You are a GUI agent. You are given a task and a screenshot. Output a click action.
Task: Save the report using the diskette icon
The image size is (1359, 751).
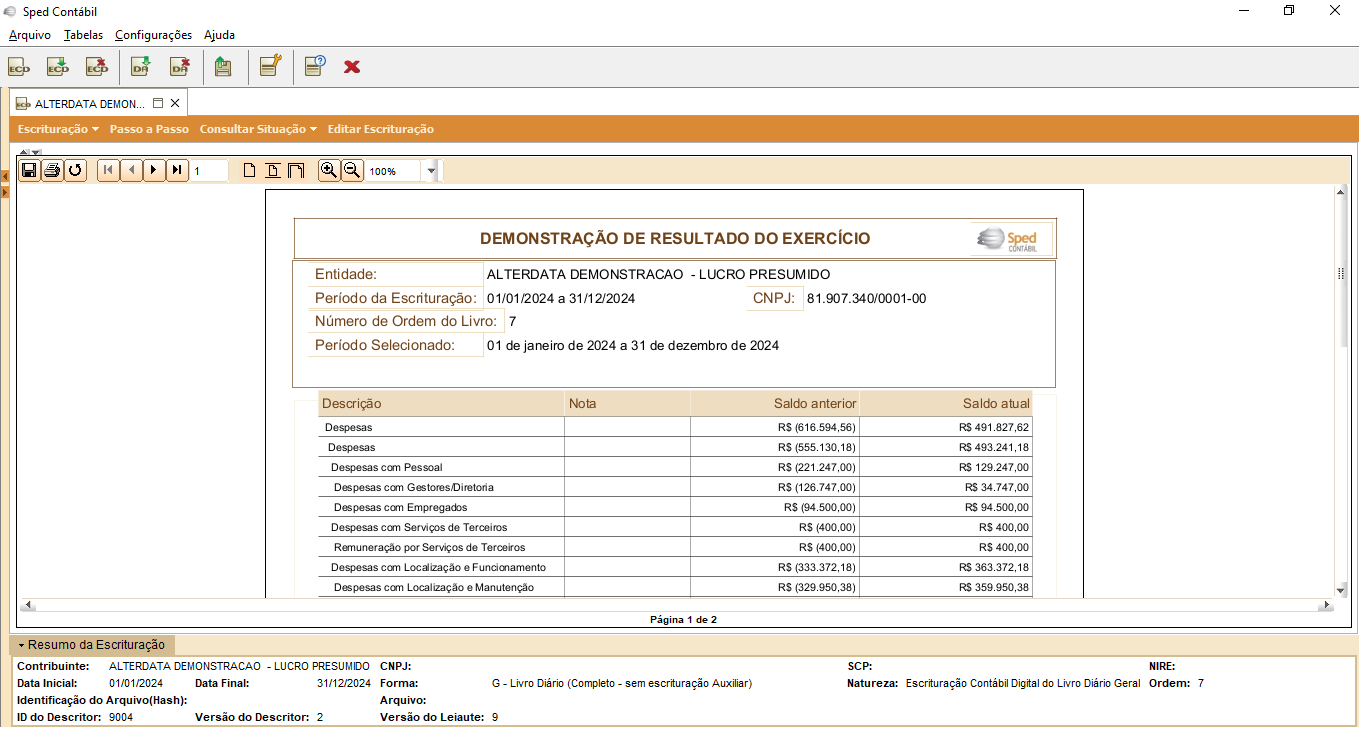tap(28, 170)
